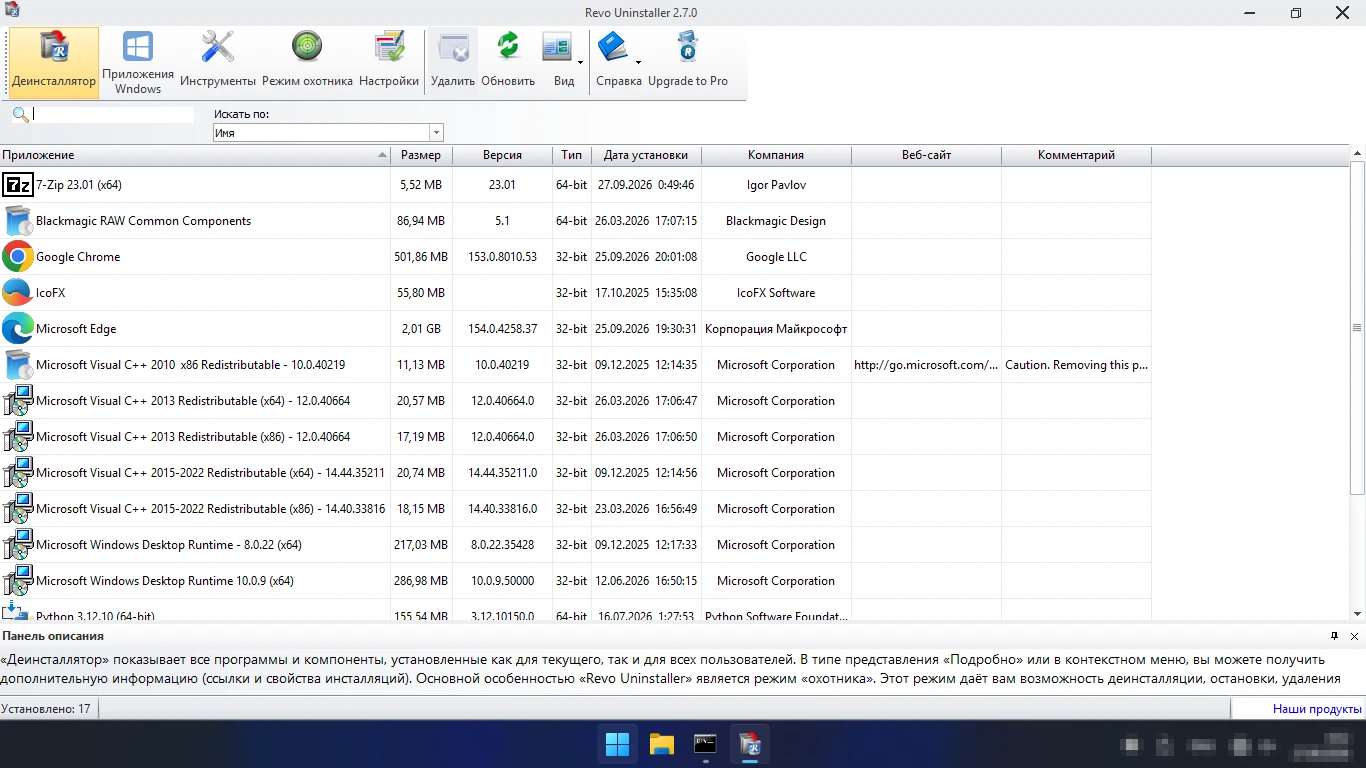
Task: Click the 'Caution. Removing this p...' comment cell
Action: pos(1076,365)
